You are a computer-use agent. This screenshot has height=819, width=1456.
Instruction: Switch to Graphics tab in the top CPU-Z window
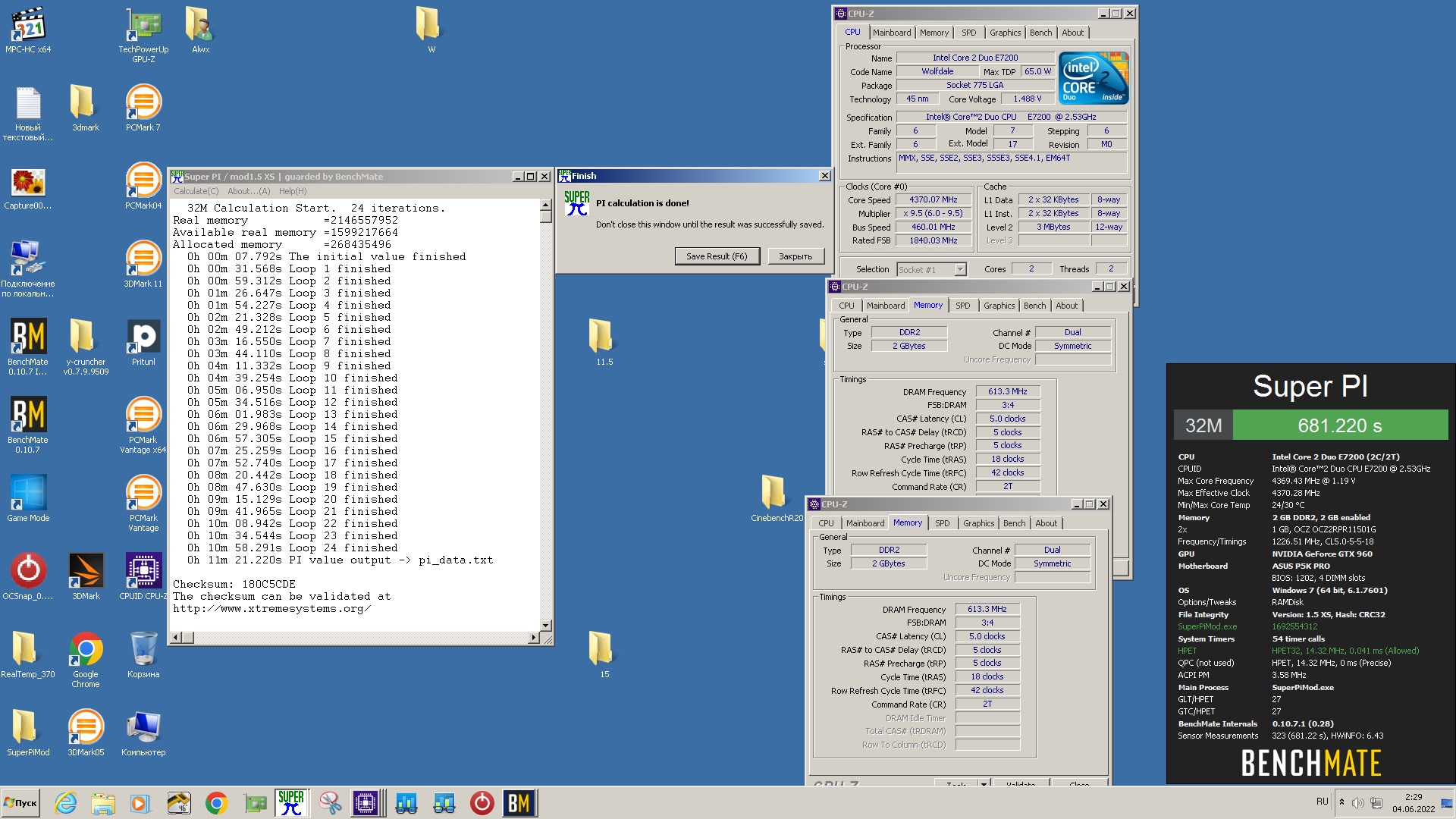click(1005, 33)
